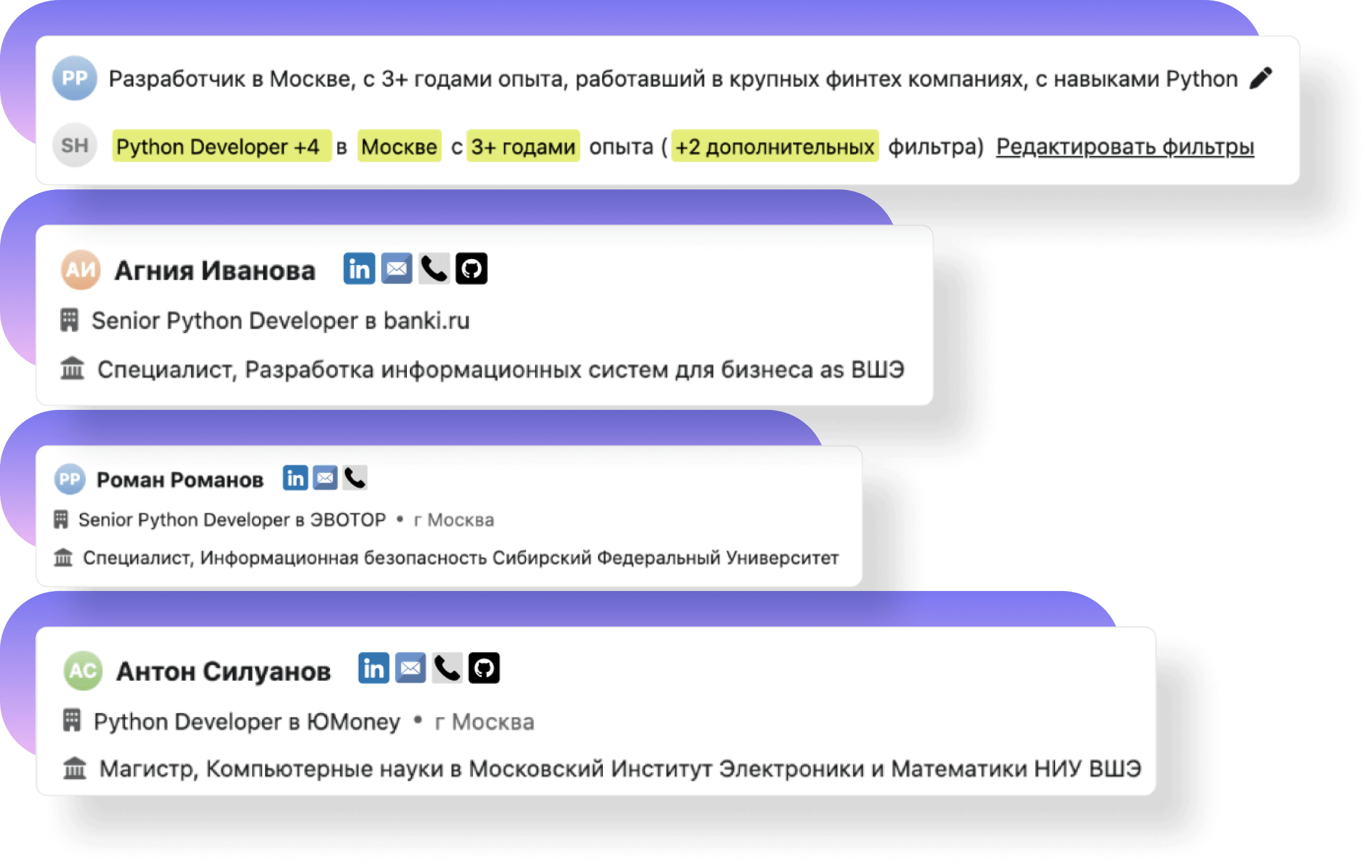The image size is (1372, 868).
Task: Click the phone icon for Агния Иванова
Action: click(x=434, y=269)
